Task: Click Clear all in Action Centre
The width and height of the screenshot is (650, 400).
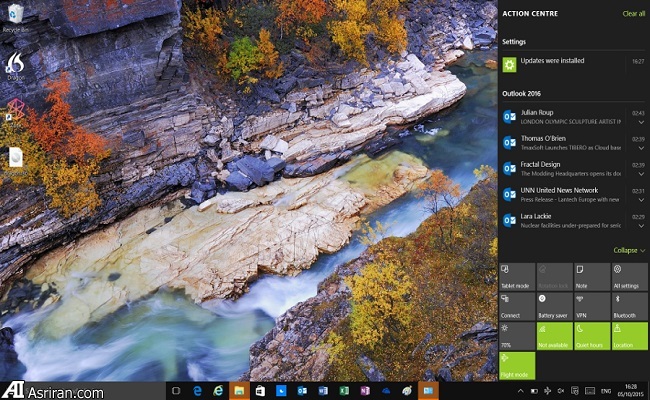Action: pyautogui.click(x=633, y=14)
